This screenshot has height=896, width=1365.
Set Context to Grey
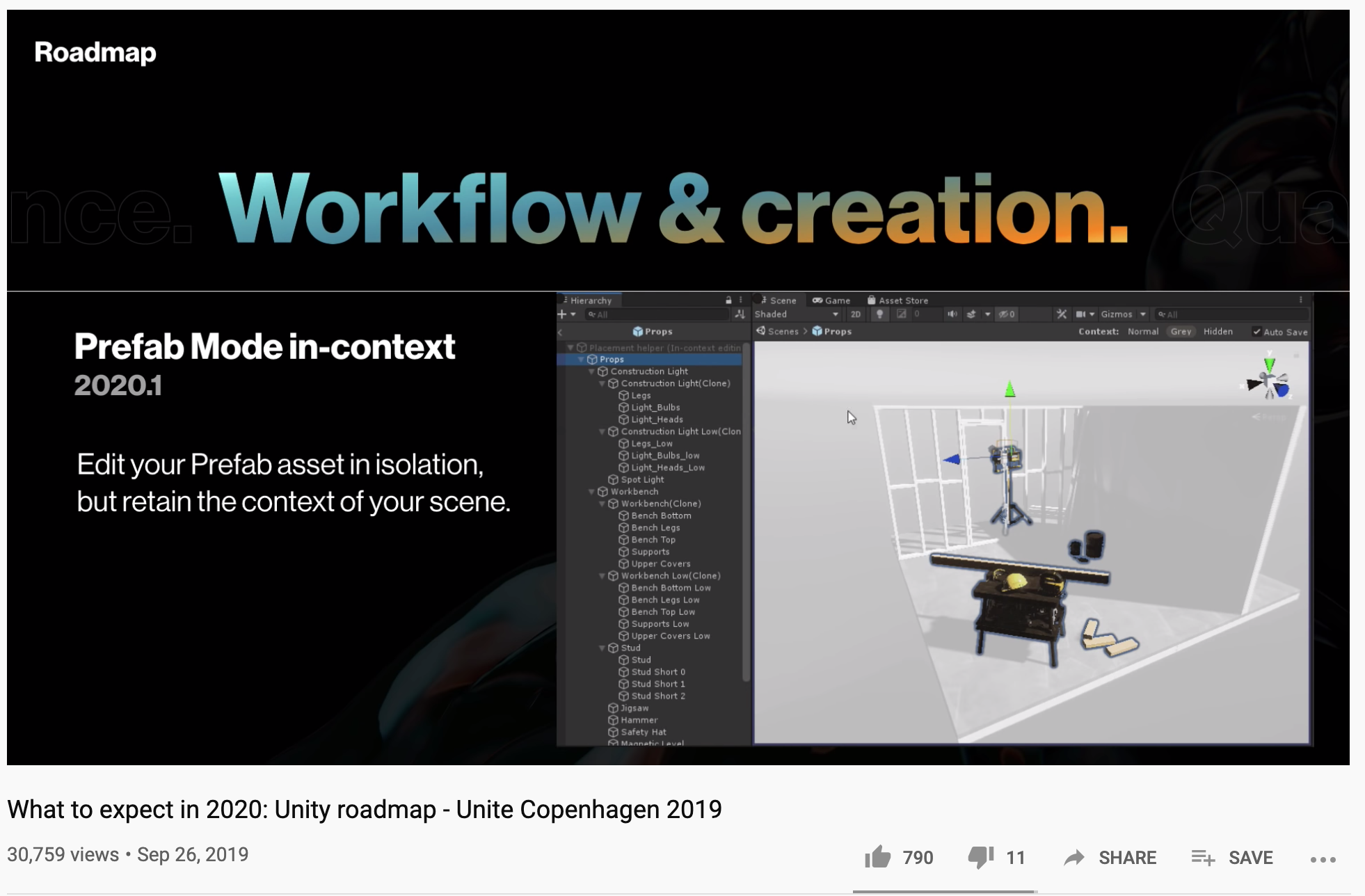click(x=1181, y=332)
